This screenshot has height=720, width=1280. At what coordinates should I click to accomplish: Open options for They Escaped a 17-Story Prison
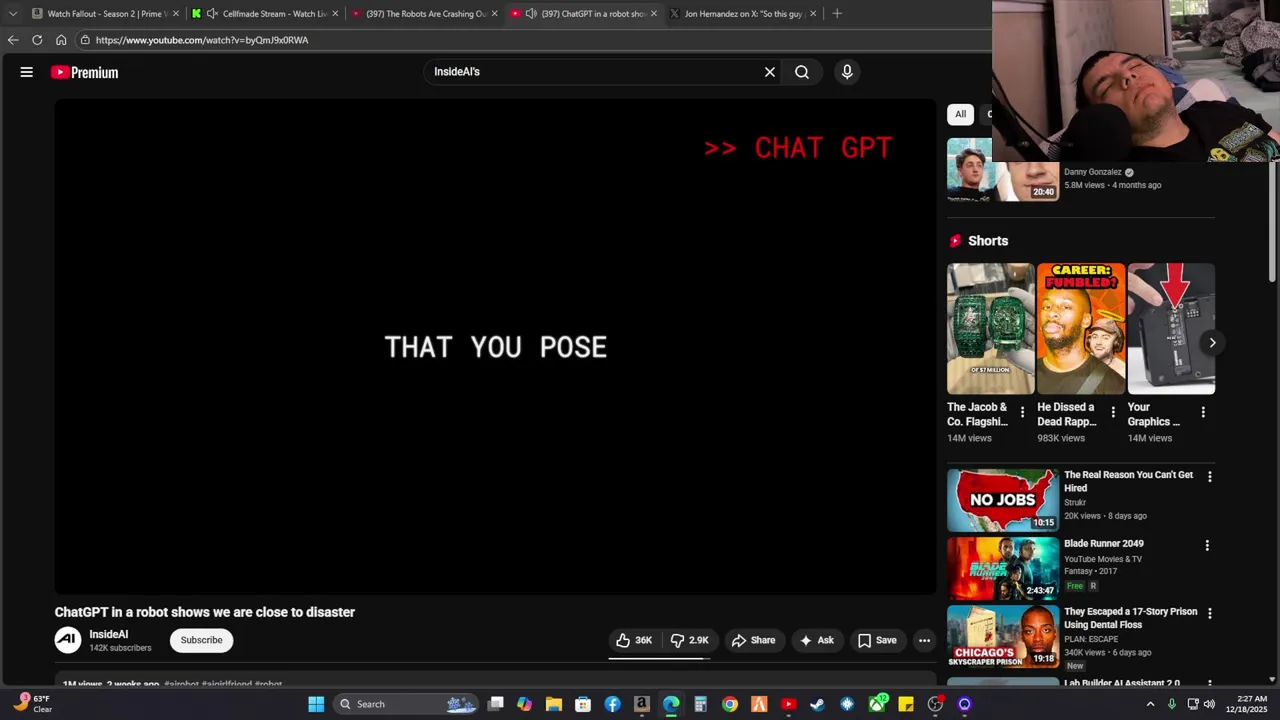tap(1210, 614)
